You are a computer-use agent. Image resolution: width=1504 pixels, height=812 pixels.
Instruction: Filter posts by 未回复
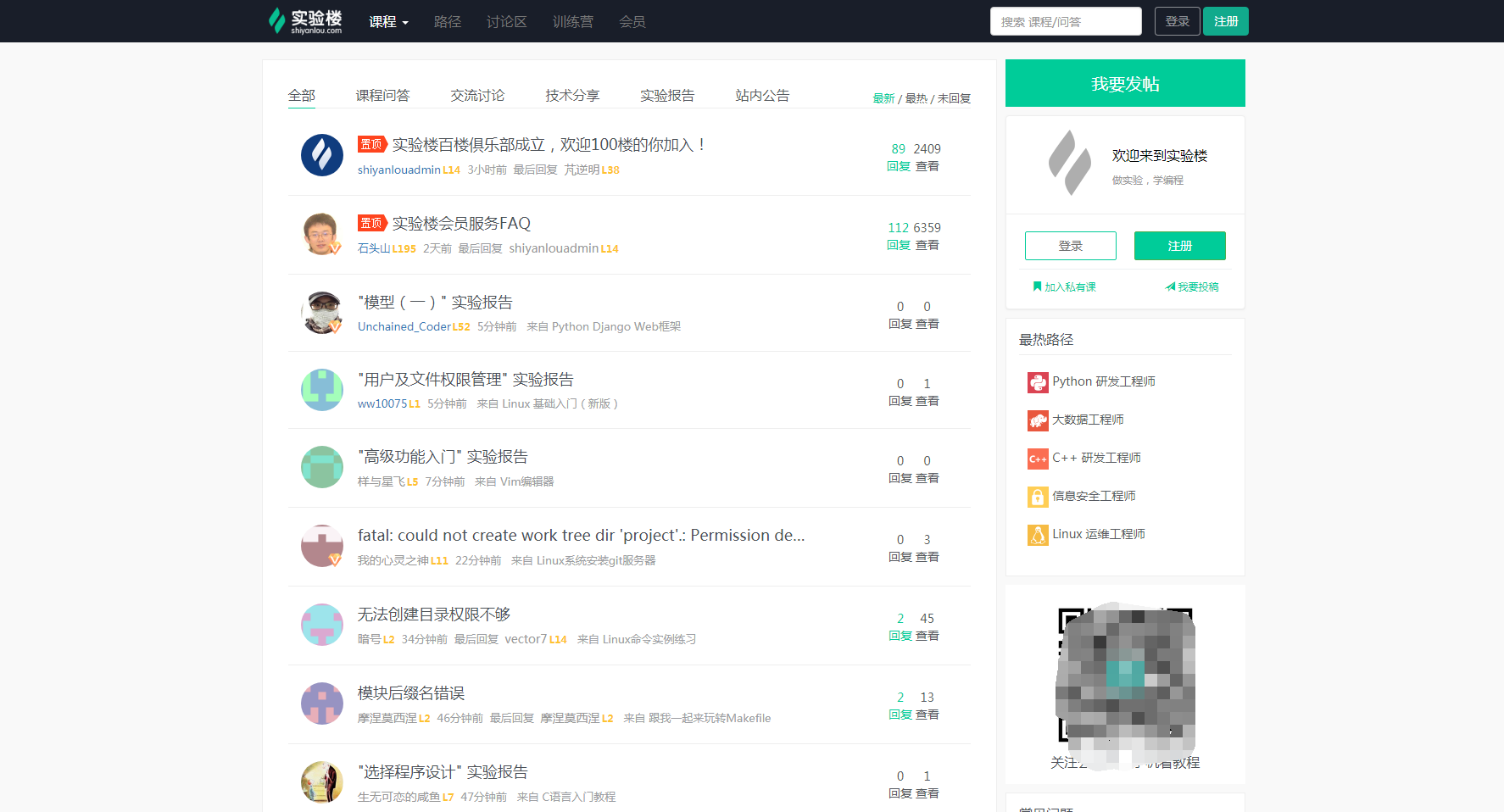tap(955, 98)
